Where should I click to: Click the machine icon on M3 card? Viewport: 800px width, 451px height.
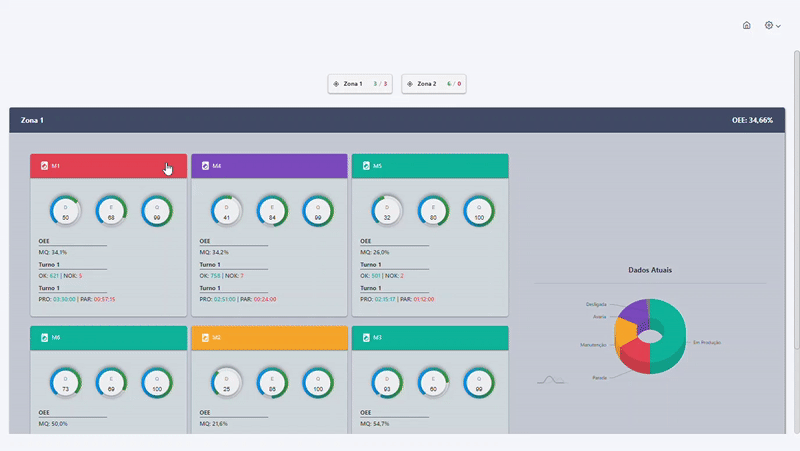click(x=366, y=337)
